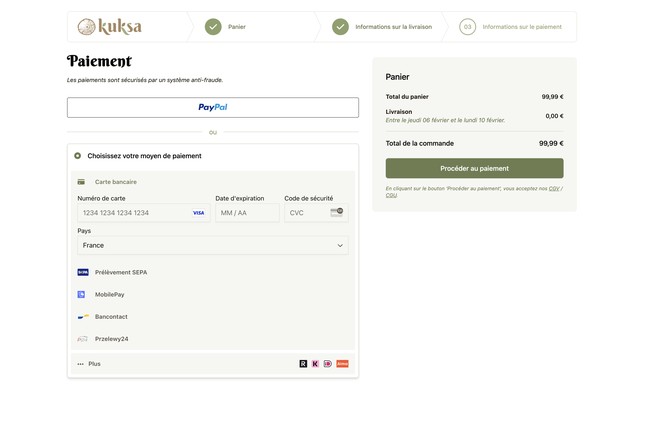Click the Przelewy24 logo icon
Image resolution: width=660 pixels, height=424 pixels.
click(x=82, y=339)
